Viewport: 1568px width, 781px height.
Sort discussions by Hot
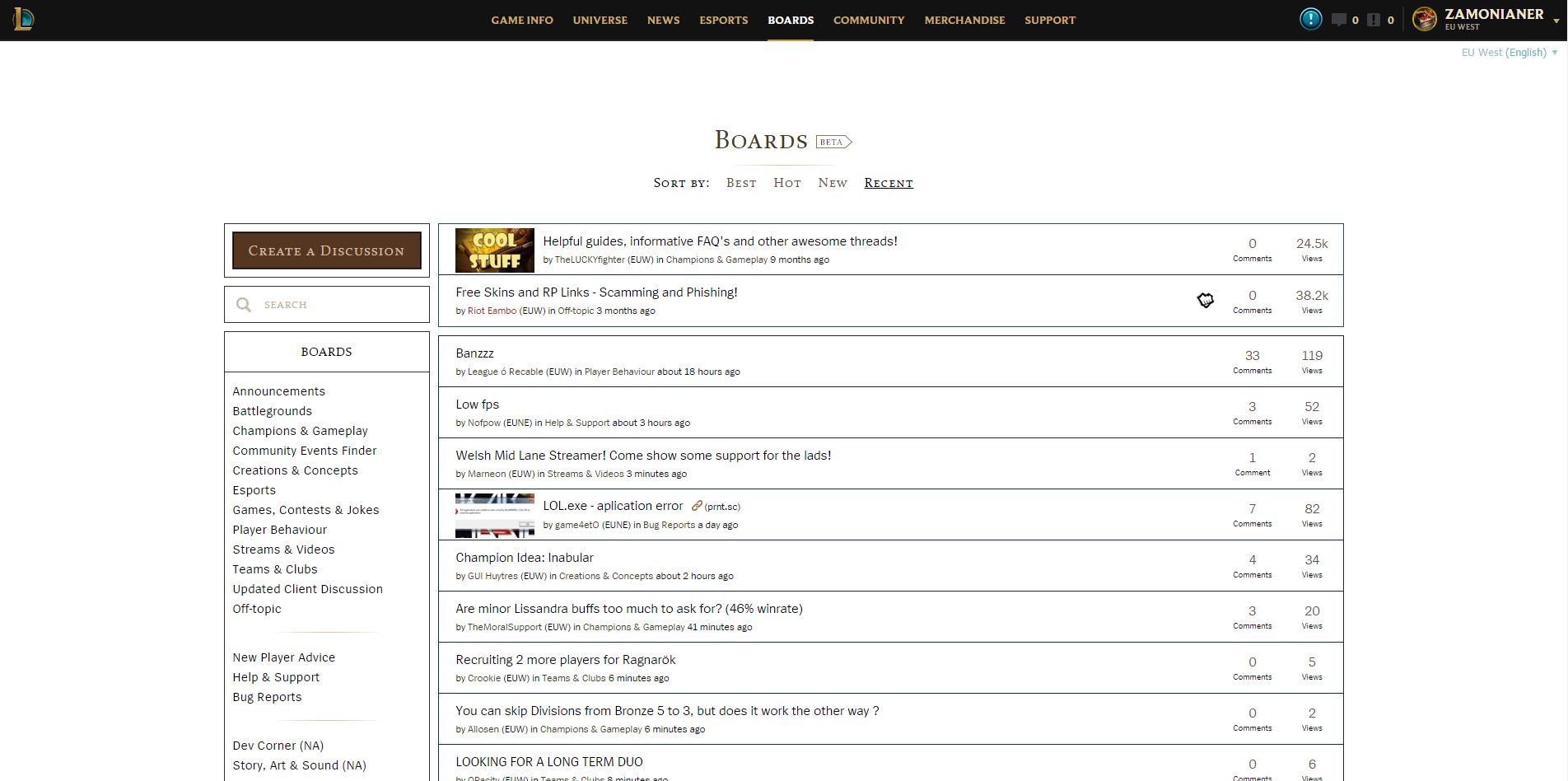(786, 183)
